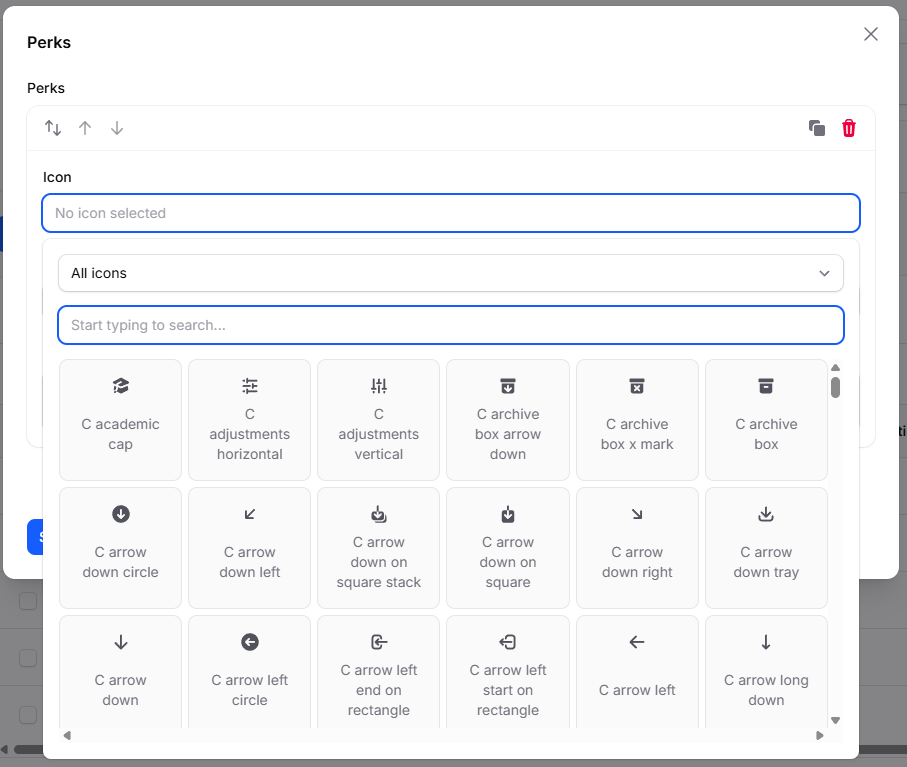
Task: Focus the Start typing to search box
Action: coord(450,325)
